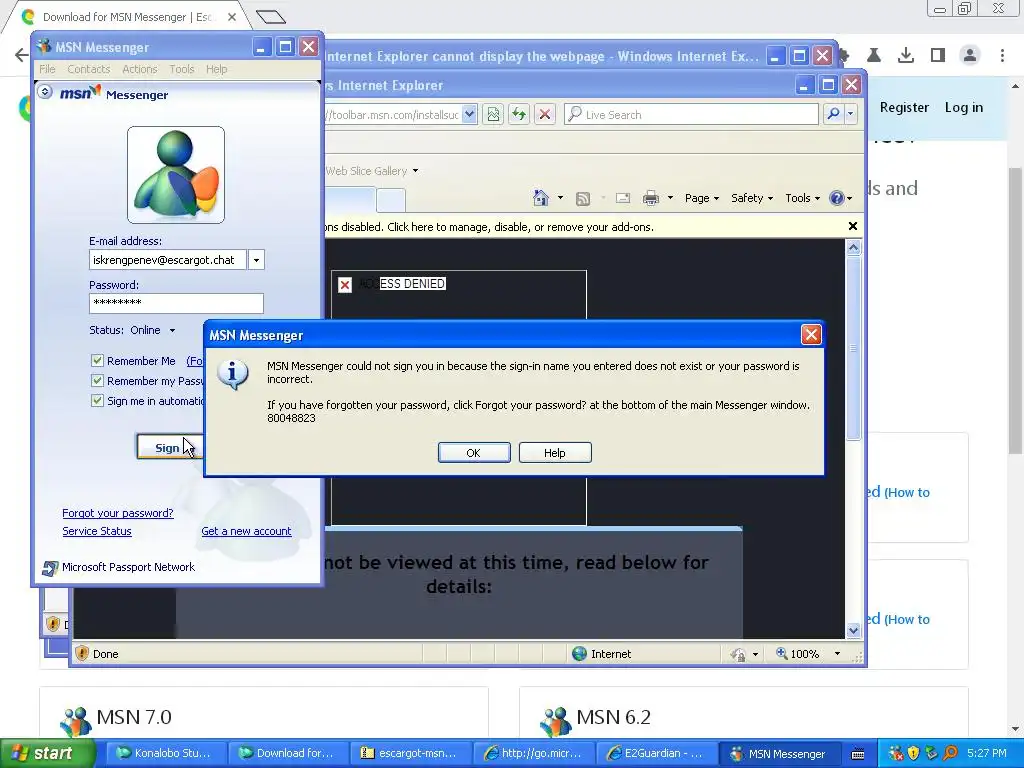Click the on-screen keyboard taskbar icon

coord(857,754)
